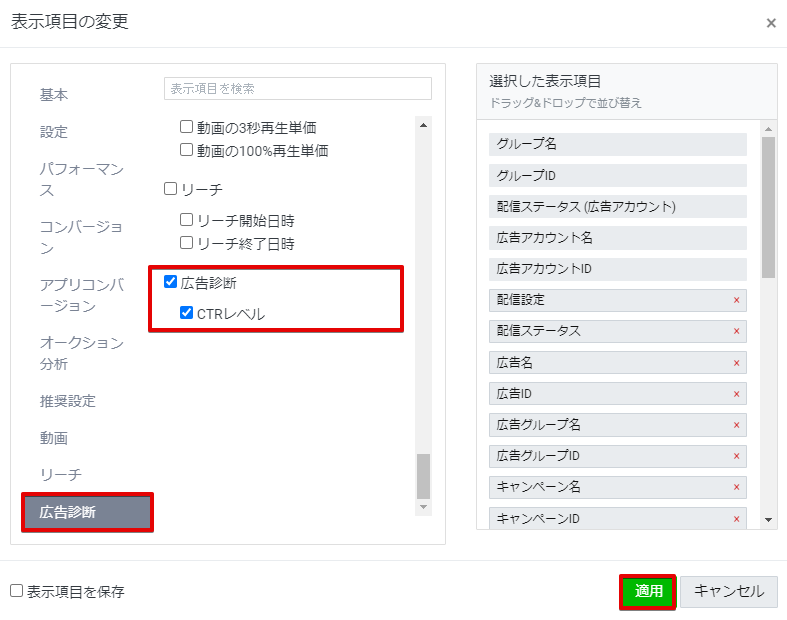Remove 配信設定 from selected items
The image size is (787, 620).
click(736, 300)
